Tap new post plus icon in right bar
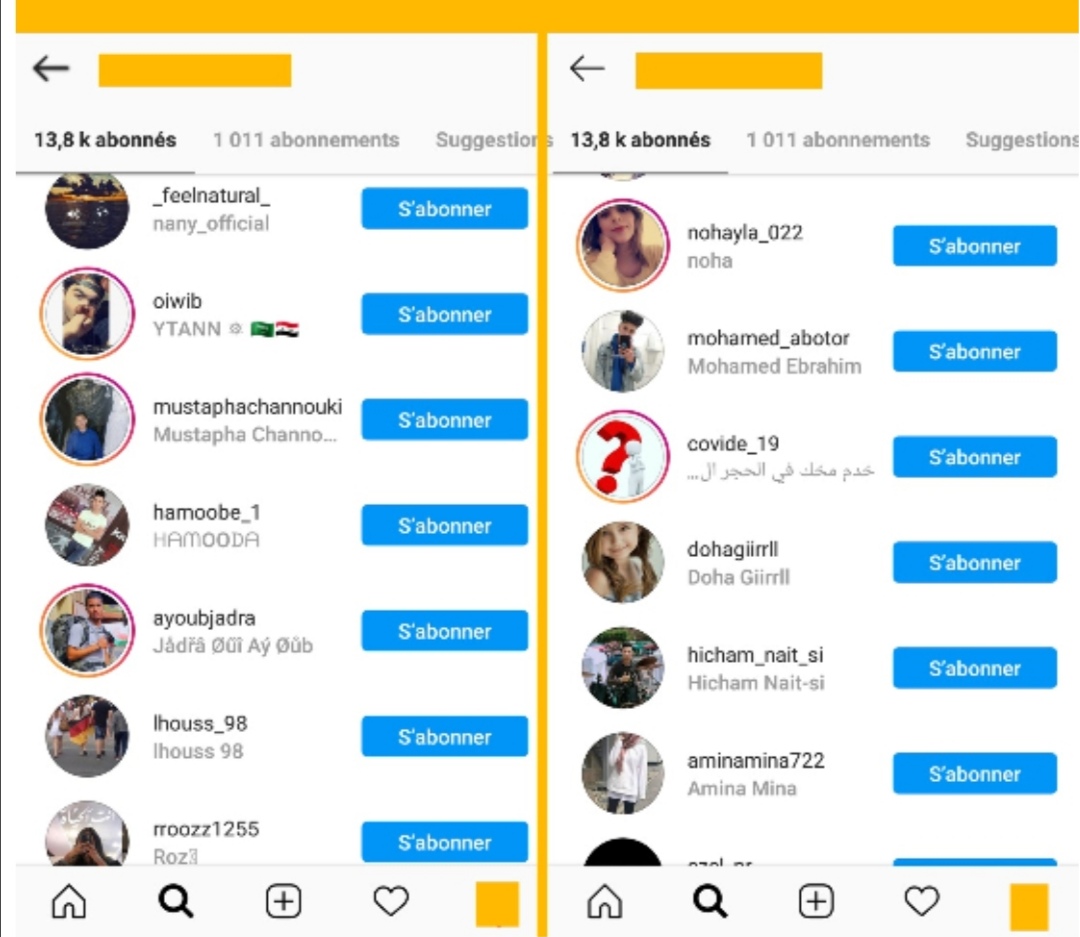Image resolution: width=1080 pixels, height=937 pixels. click(x=816, y=901)
